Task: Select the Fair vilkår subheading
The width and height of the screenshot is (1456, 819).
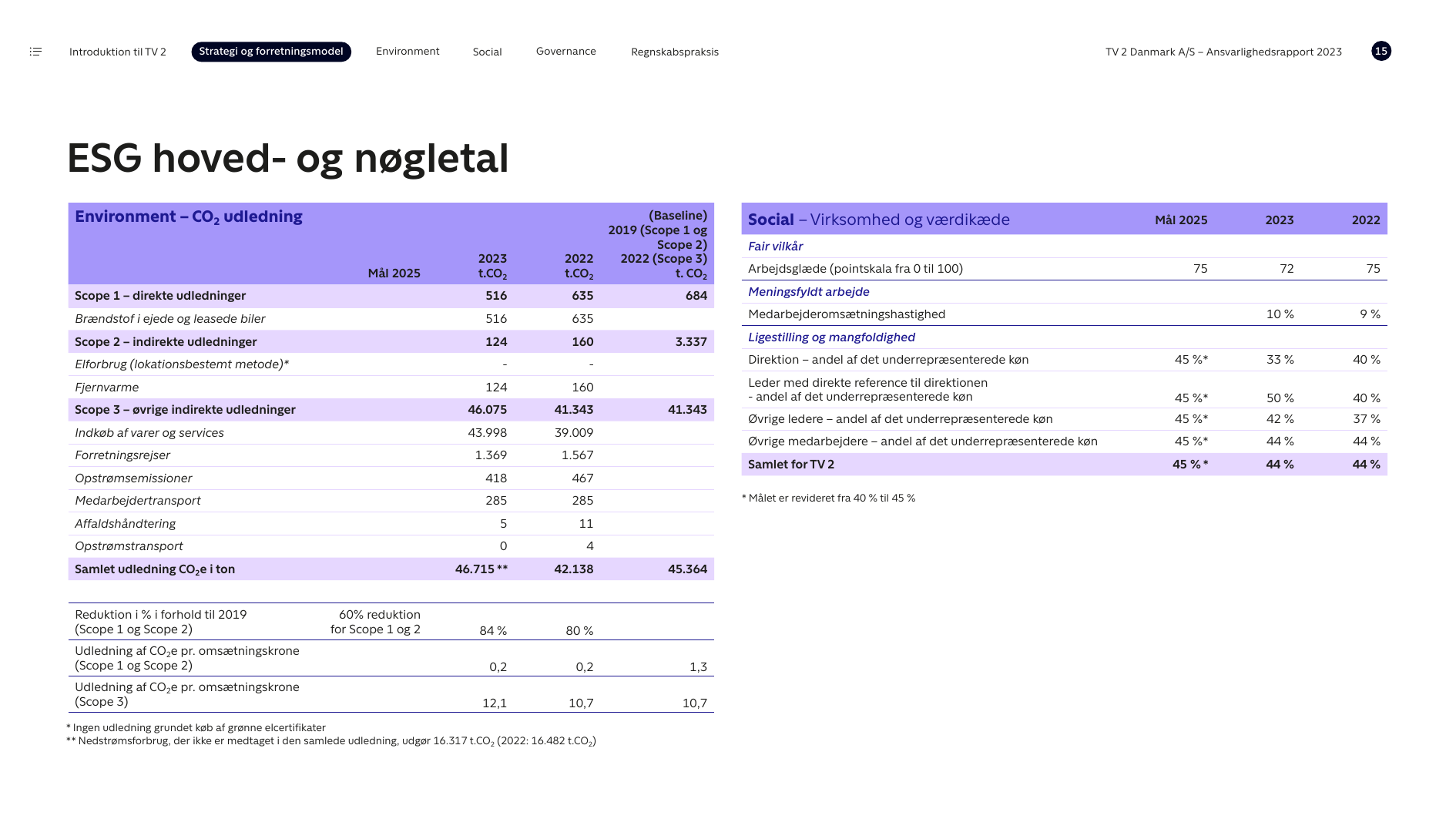Action: pos(775,247)
